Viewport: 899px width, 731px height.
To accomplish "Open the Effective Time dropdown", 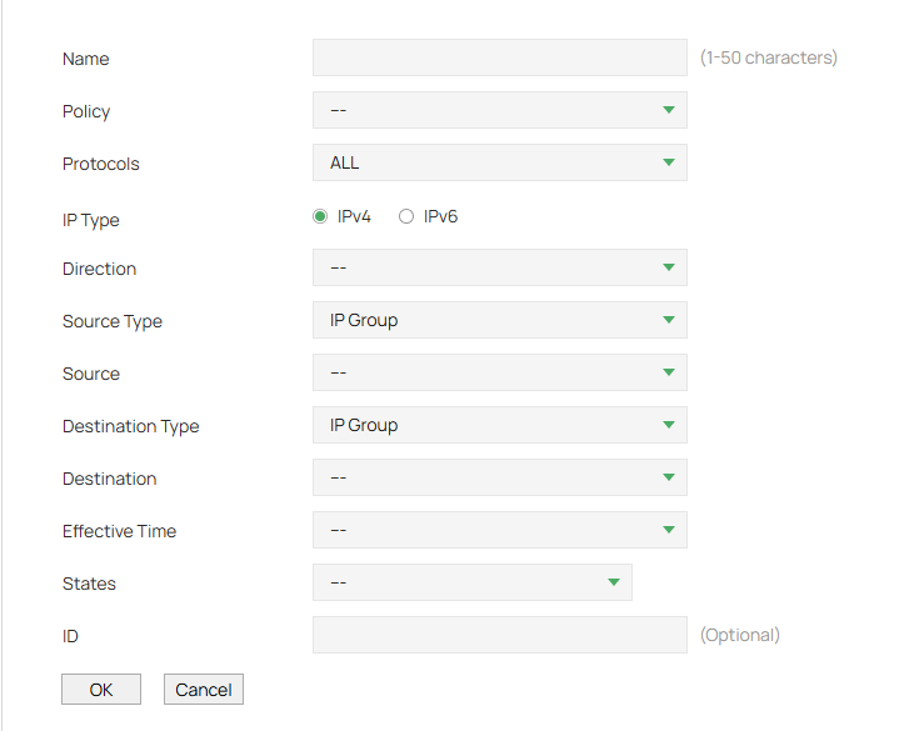I will [499, 530].
